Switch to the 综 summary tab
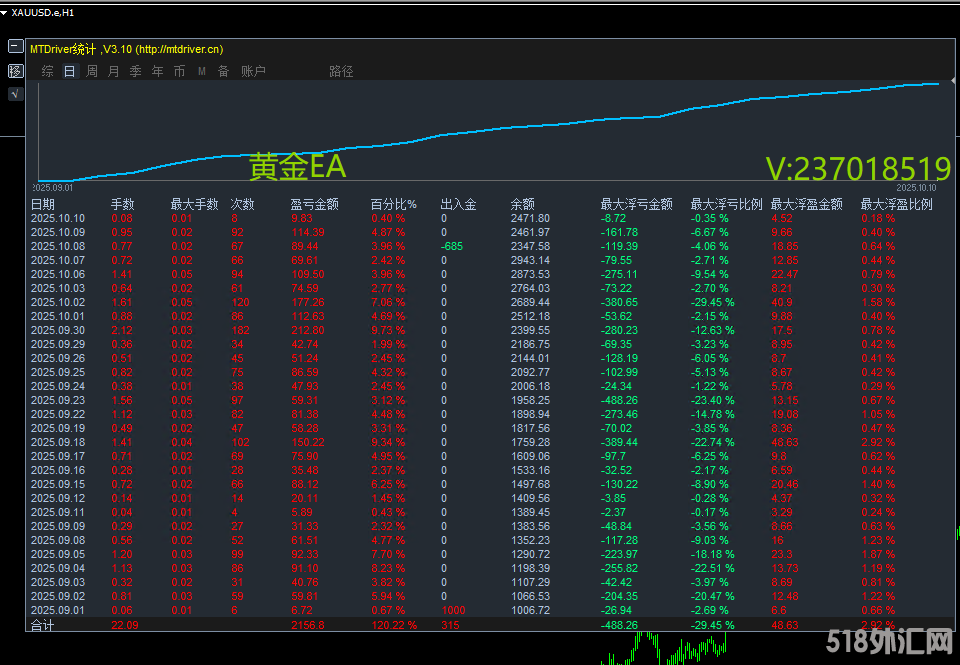The image size is (960, 665). pyautogui.click(x=47, y=71)
